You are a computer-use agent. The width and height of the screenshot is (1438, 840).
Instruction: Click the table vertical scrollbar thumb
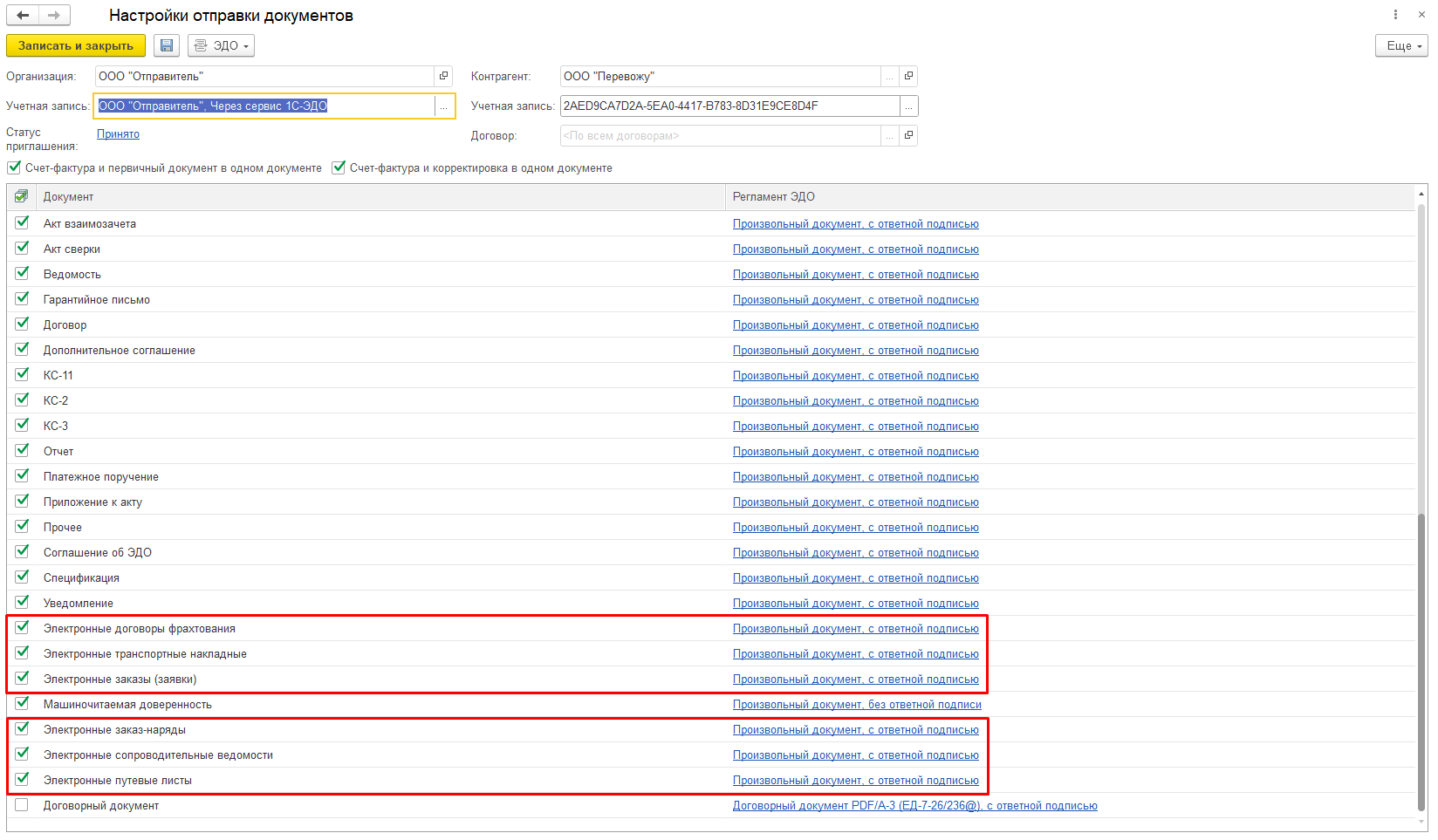[1421, 663]
